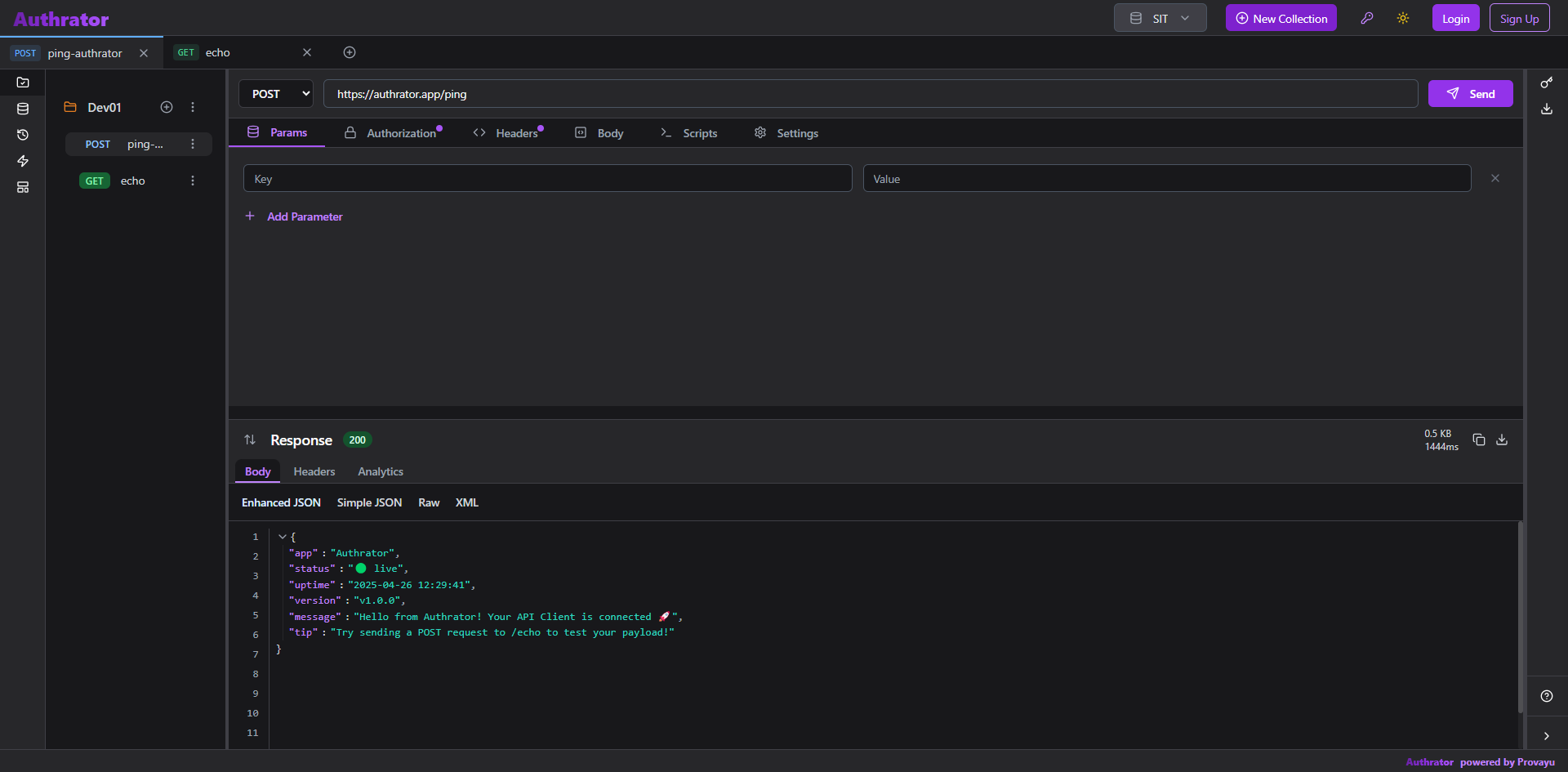Open the response Analytics tab
This screenshot has width=1568, height=772.
coord(381,471)
